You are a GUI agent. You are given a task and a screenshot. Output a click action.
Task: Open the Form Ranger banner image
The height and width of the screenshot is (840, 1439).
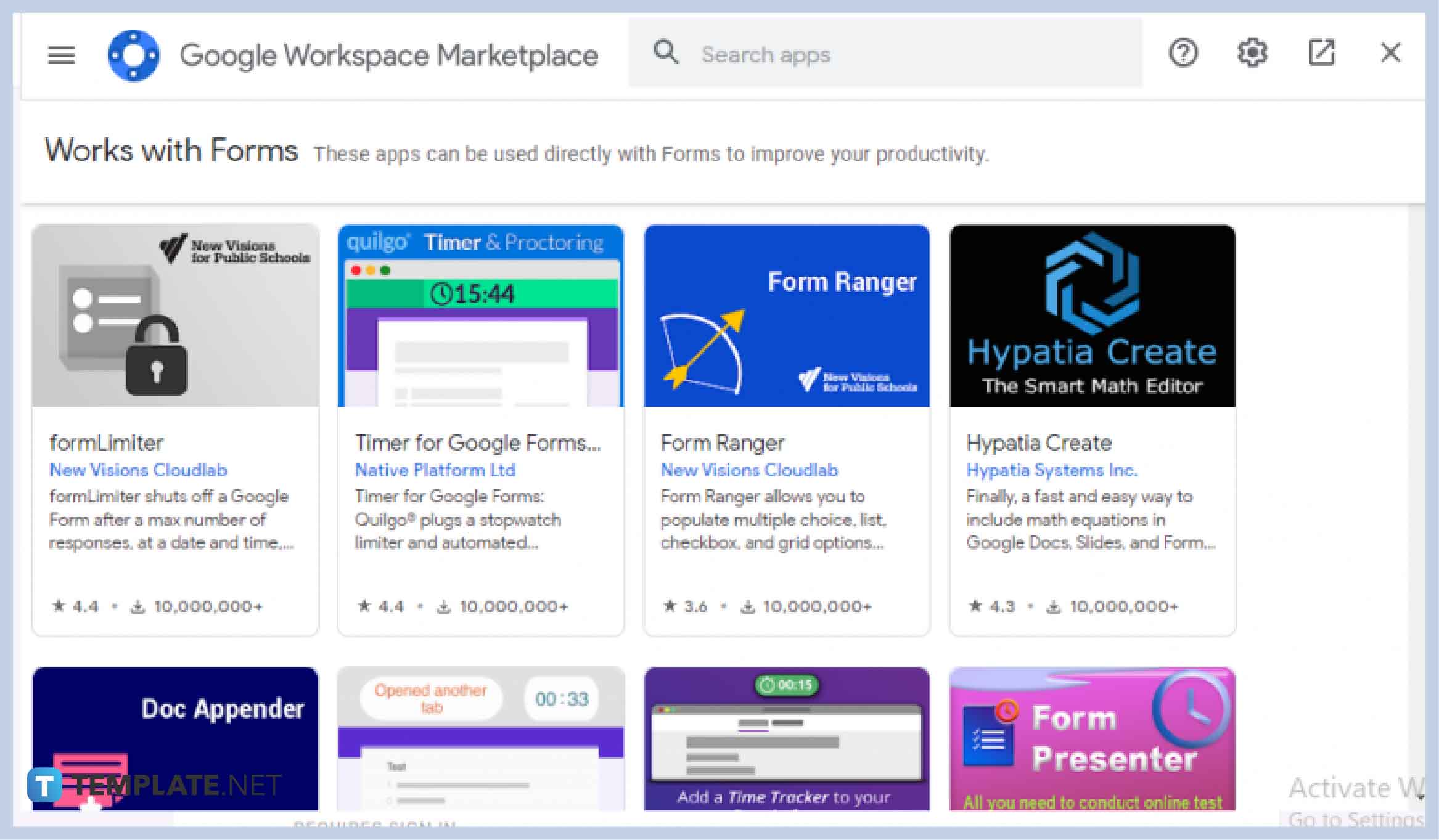(x=786, y=316)
